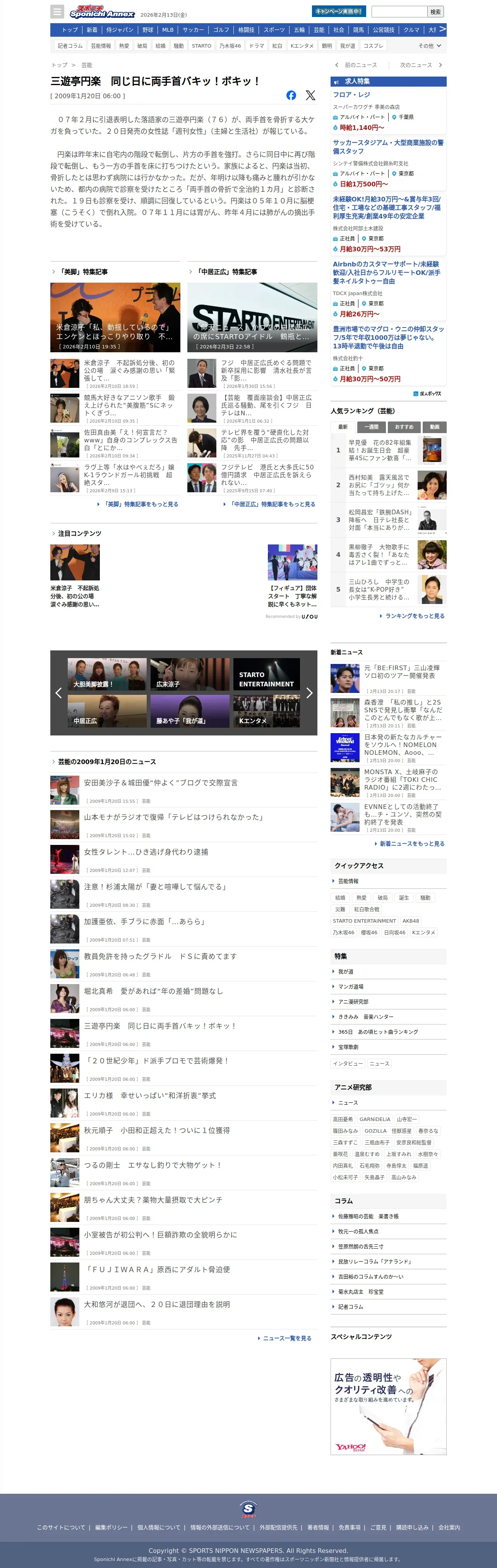Open マンガ道場 in the 特集 list

pos(351,987)
